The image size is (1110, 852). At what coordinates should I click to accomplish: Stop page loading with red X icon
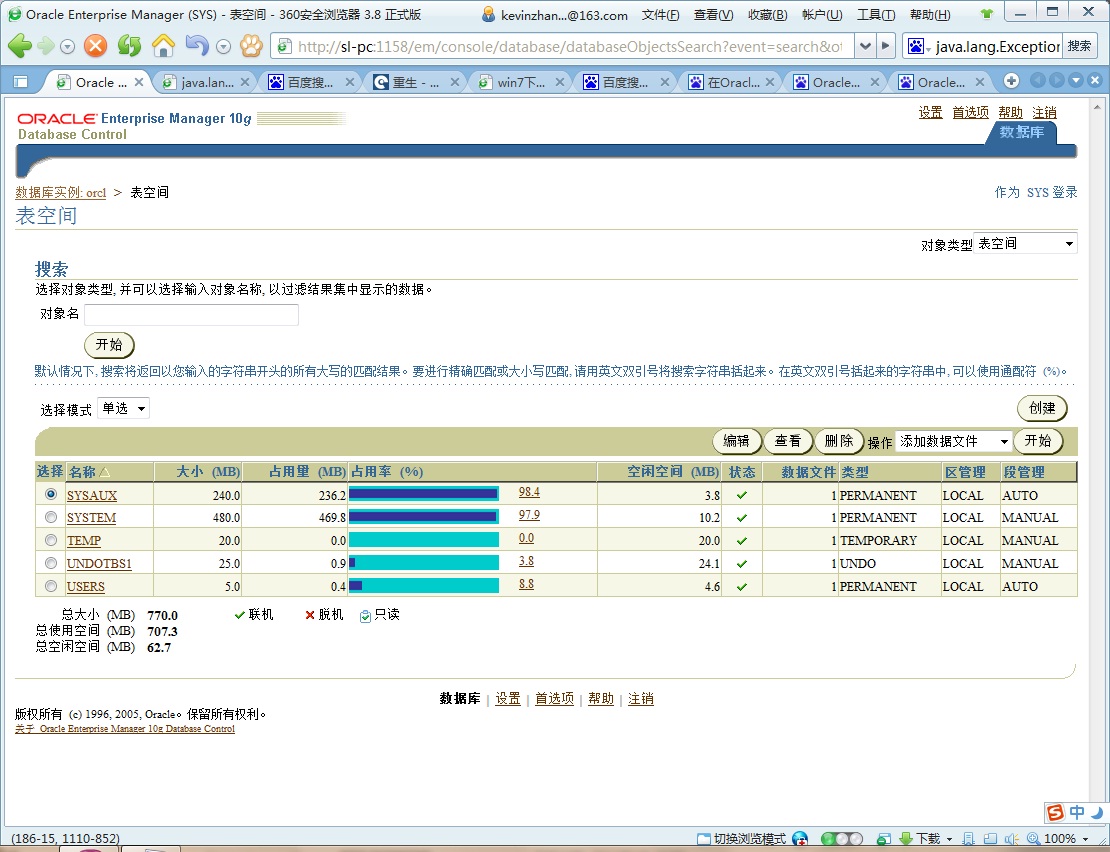point(95,46)
